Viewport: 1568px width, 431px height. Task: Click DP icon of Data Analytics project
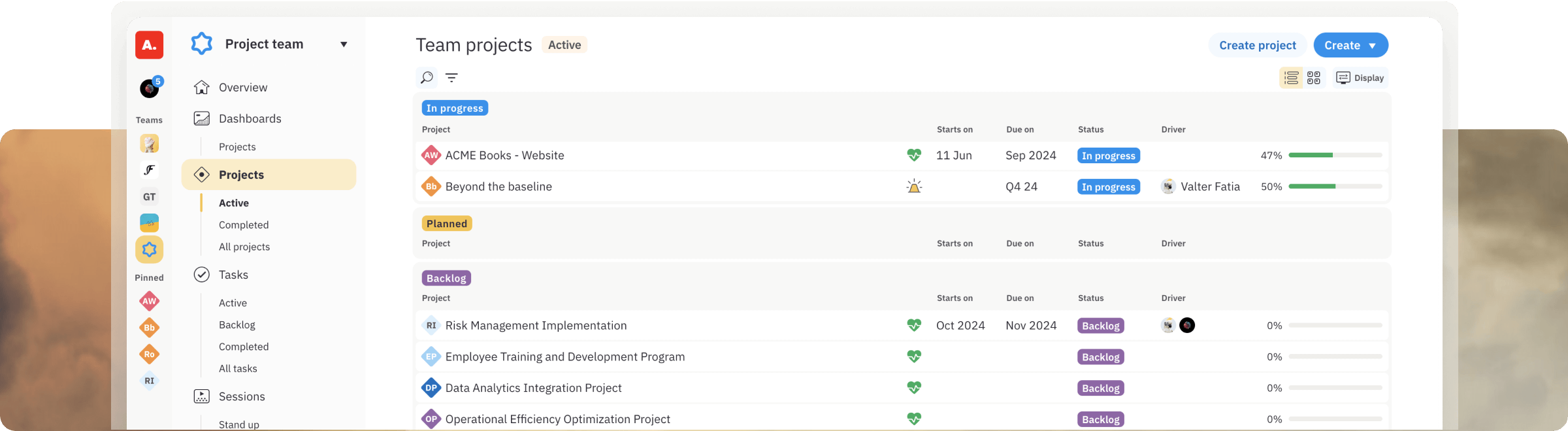click(x=431, y=388)
